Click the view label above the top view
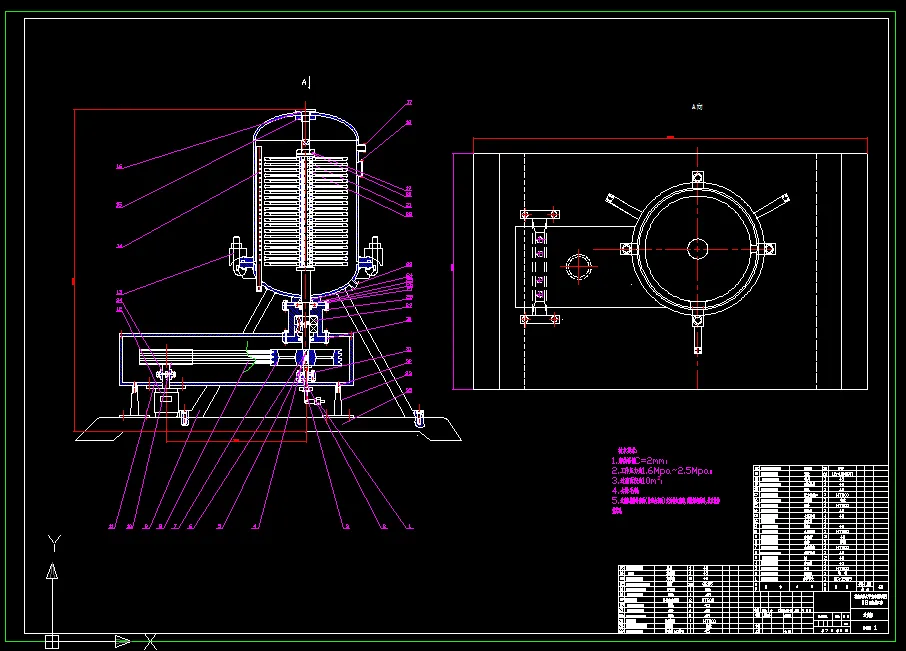 tap(697, 106)
